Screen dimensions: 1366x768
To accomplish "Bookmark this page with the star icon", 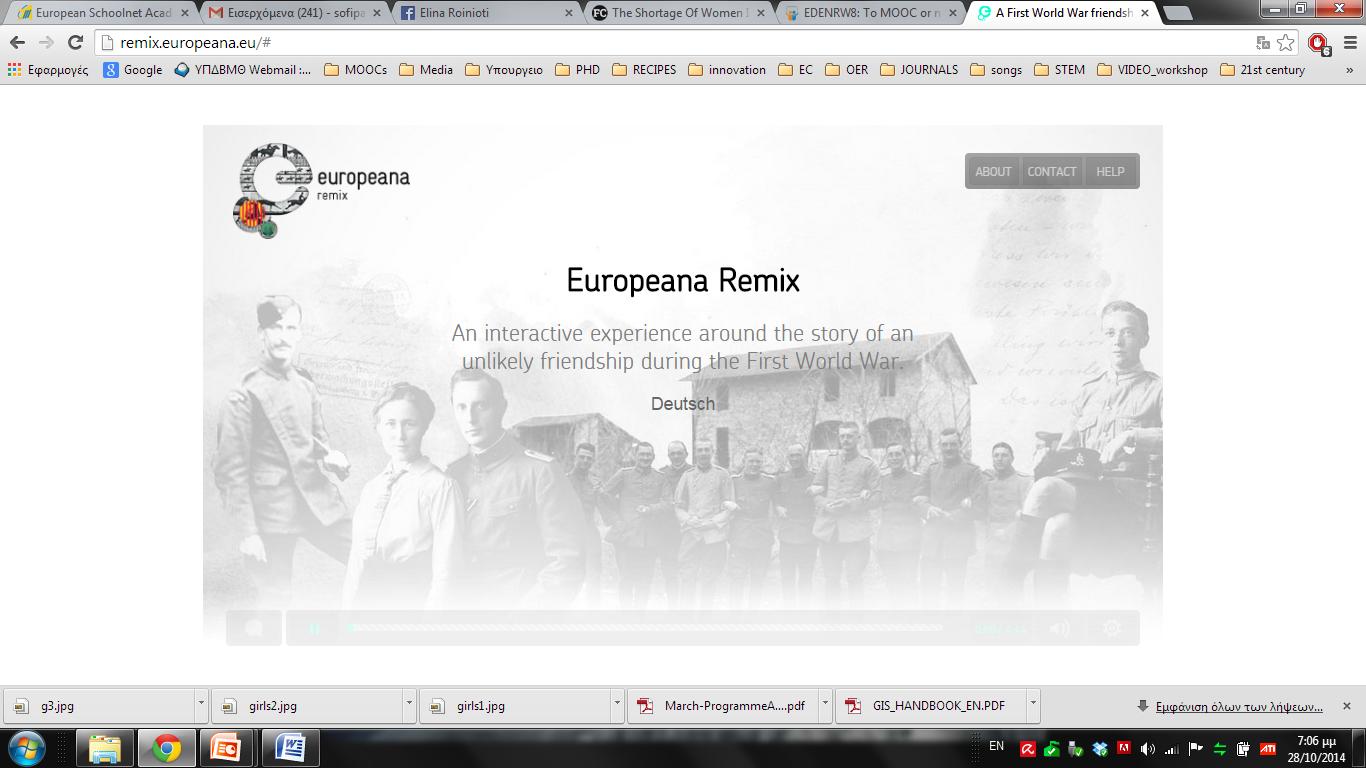I will pyautogui.click(x=1286, y=43).
